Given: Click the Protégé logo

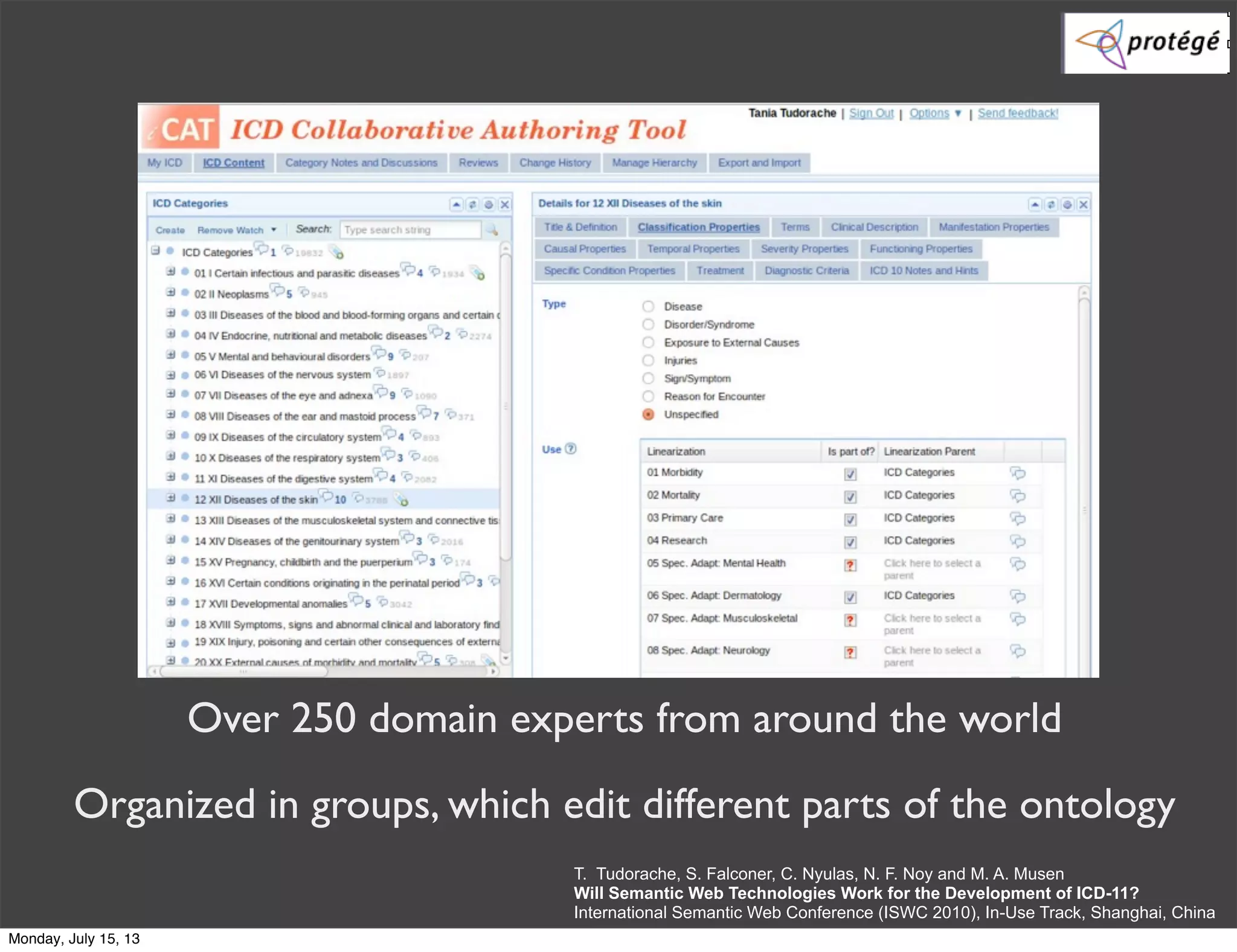Looking at the screenshot, I should 1146,43.
